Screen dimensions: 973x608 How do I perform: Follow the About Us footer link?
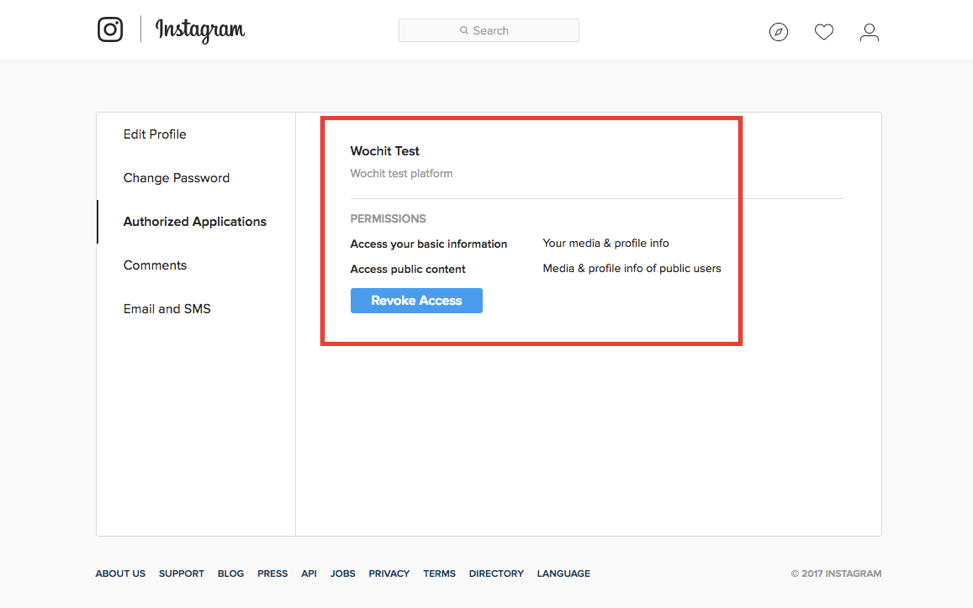click(120, 573)
